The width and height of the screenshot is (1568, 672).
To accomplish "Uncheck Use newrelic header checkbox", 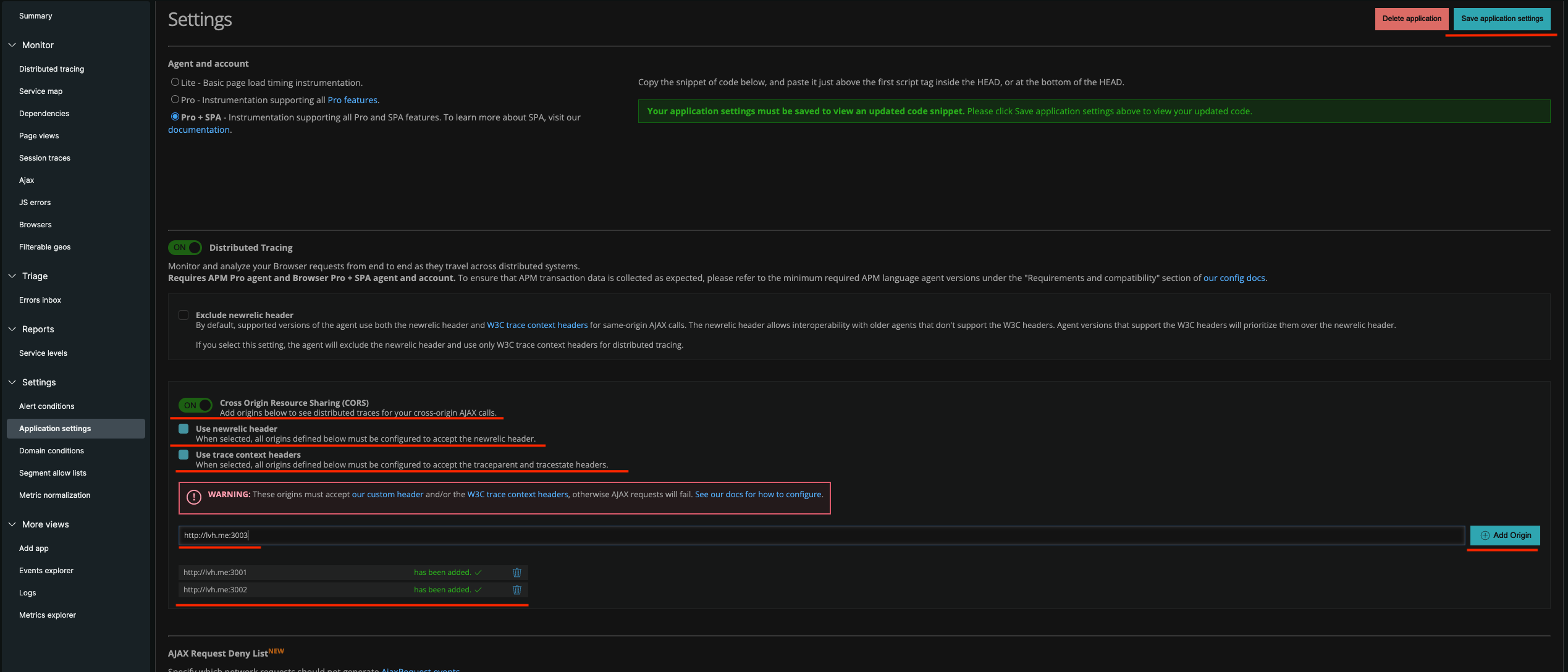I will tap(183, 429).
